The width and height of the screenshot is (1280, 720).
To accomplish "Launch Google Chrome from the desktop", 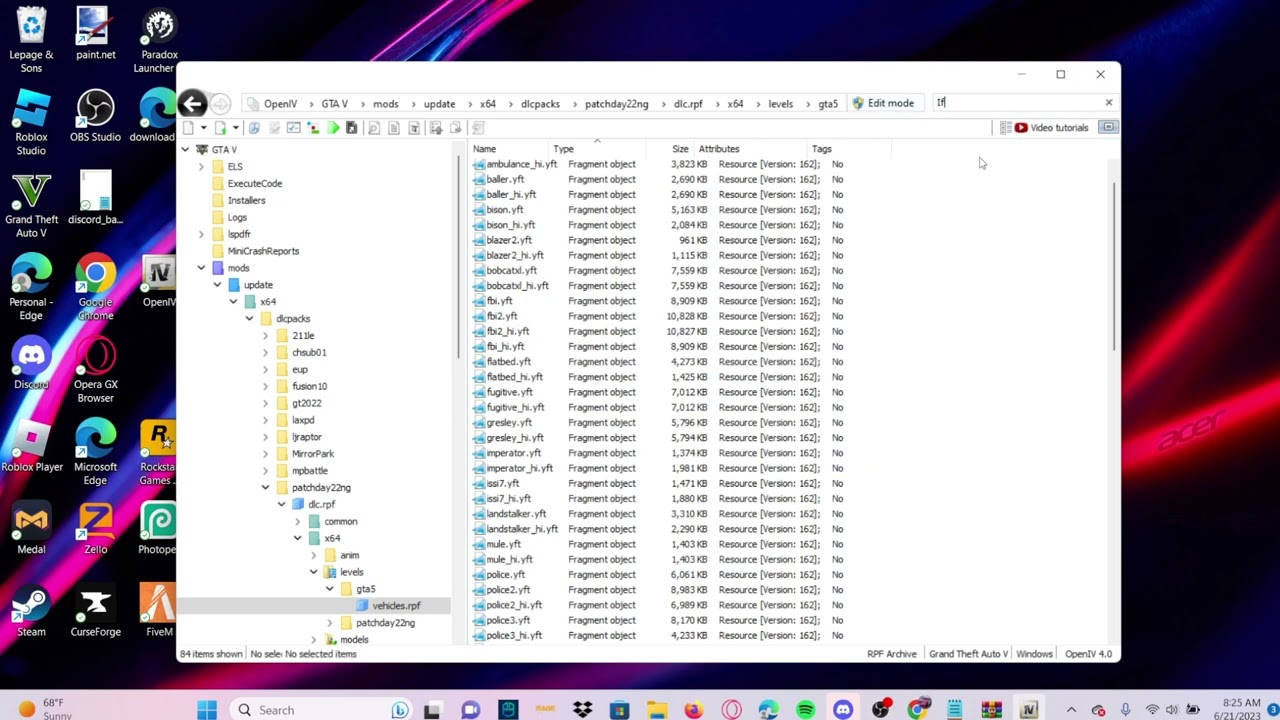I will click(95, 288).
